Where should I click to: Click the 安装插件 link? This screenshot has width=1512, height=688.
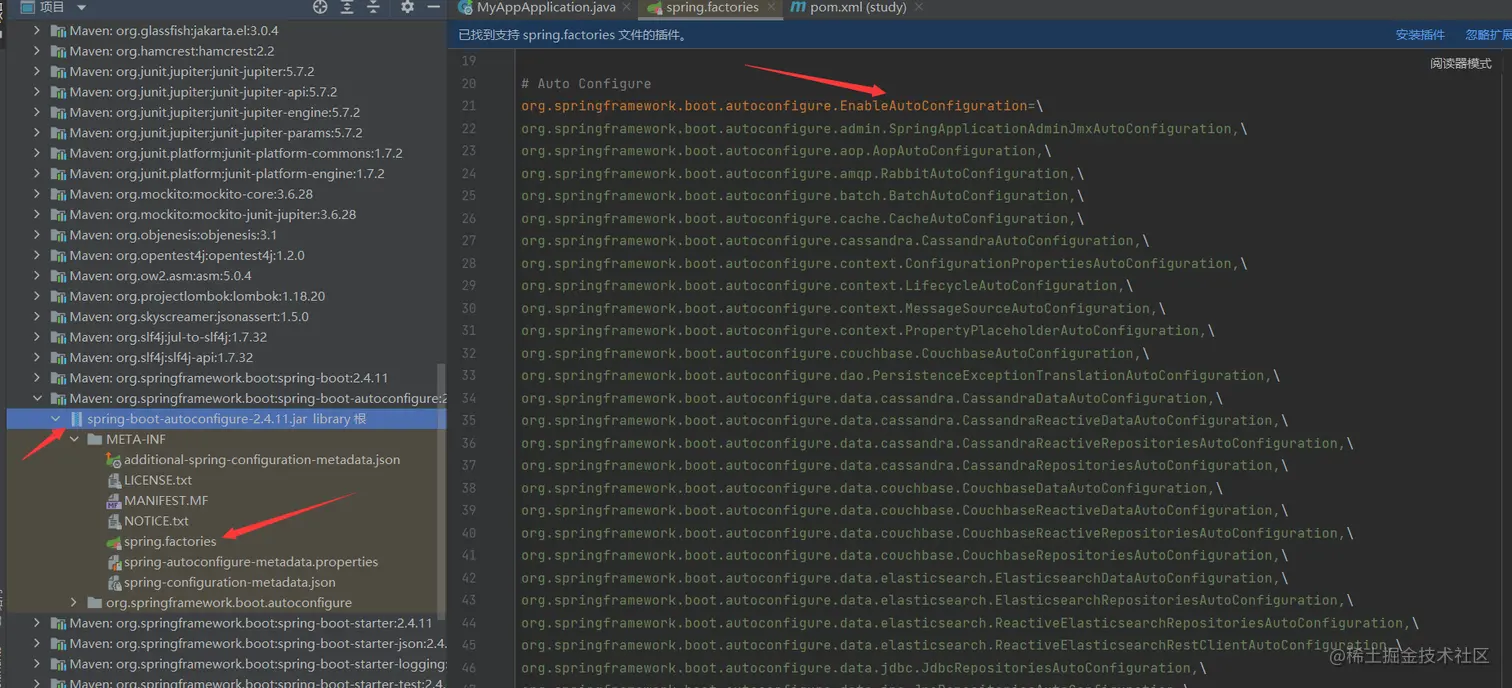tap(1420, 35)
